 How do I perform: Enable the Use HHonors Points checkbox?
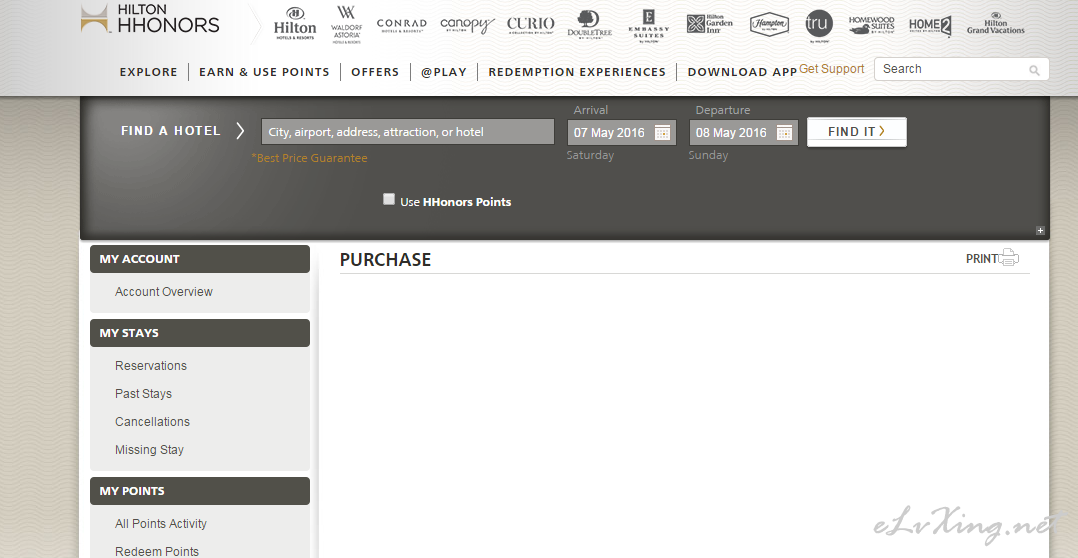click(389, 199)
